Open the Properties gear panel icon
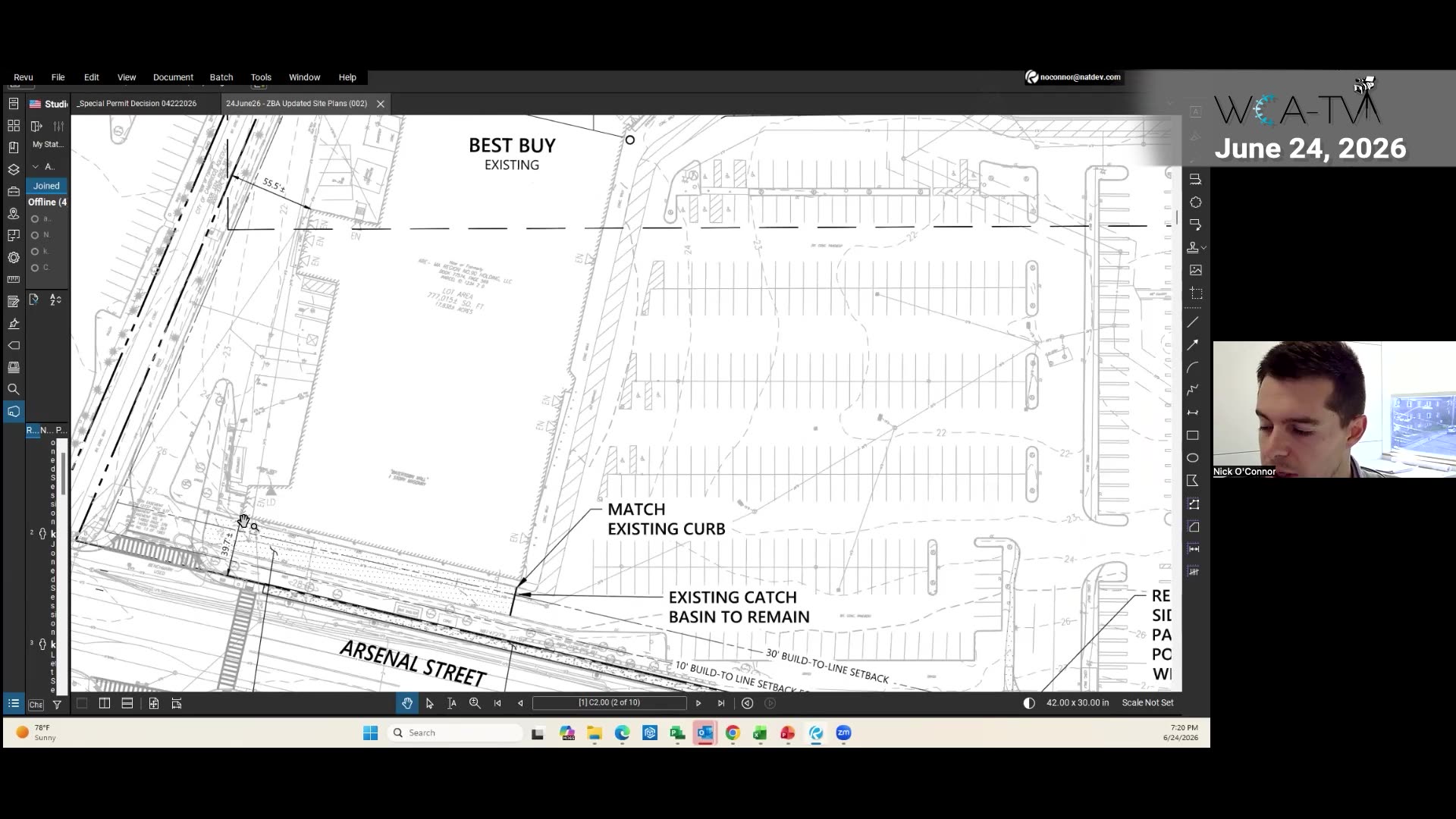1456x819 pixels. pos(14,257)
